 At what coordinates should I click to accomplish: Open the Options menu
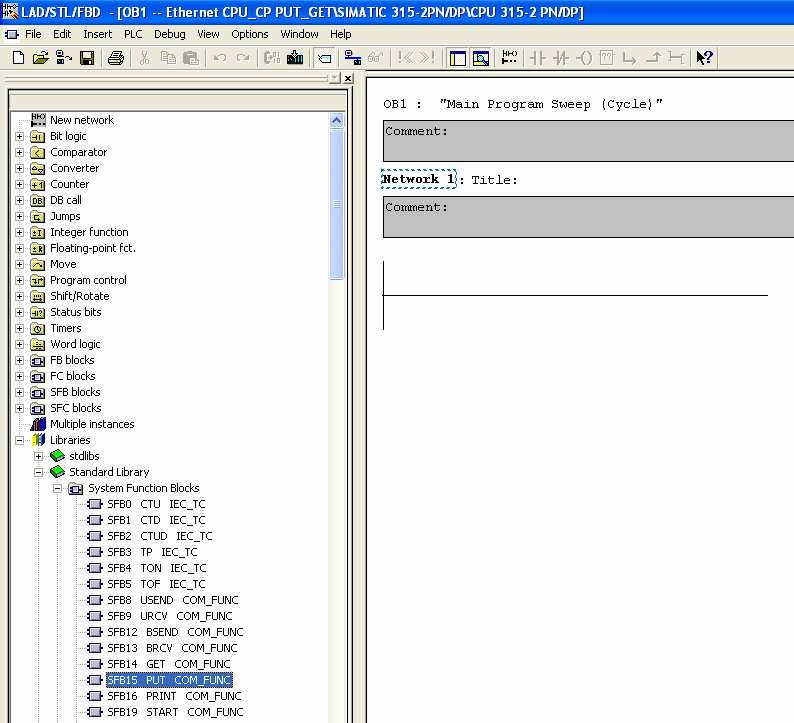pyautogui.click(x=250, y=34)
